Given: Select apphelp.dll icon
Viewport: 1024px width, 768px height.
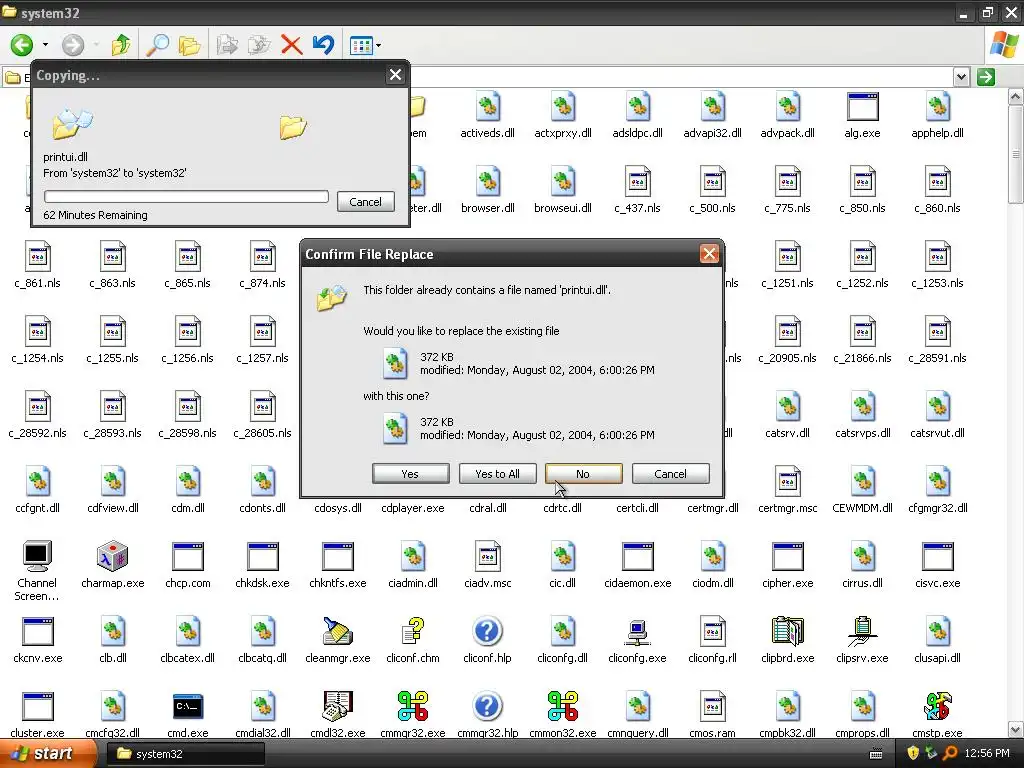Looking at the screenshot, I should point(937,108).
